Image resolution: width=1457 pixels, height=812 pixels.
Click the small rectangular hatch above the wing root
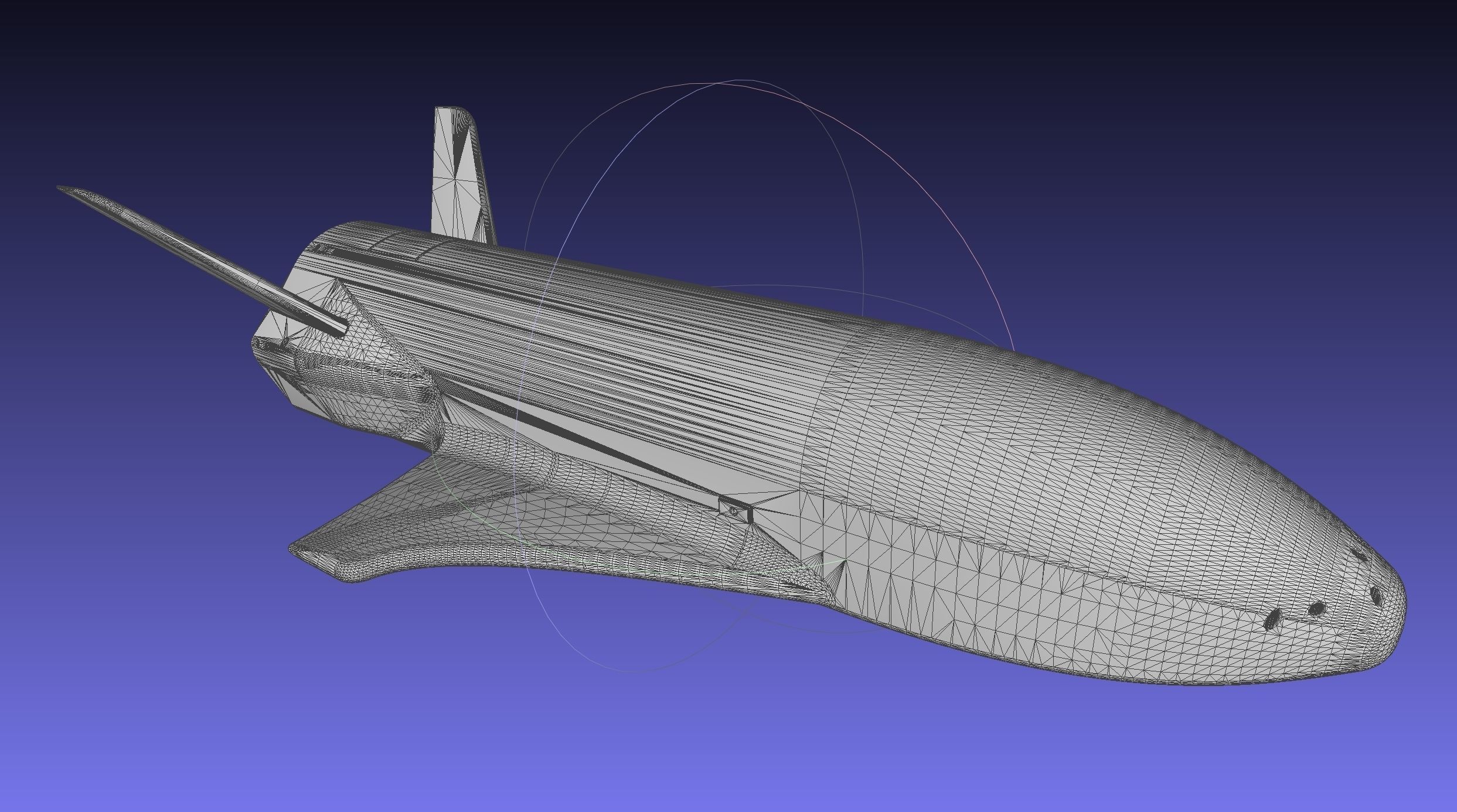point(734,510)
